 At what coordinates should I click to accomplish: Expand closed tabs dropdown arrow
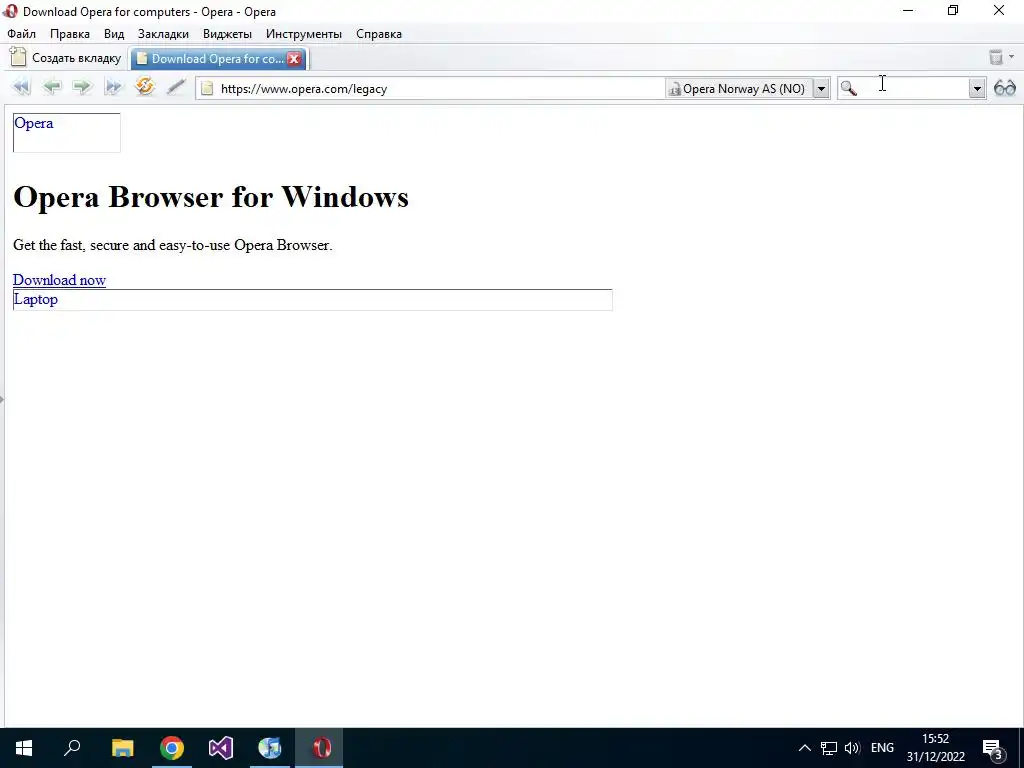[x=1012, y=57]
